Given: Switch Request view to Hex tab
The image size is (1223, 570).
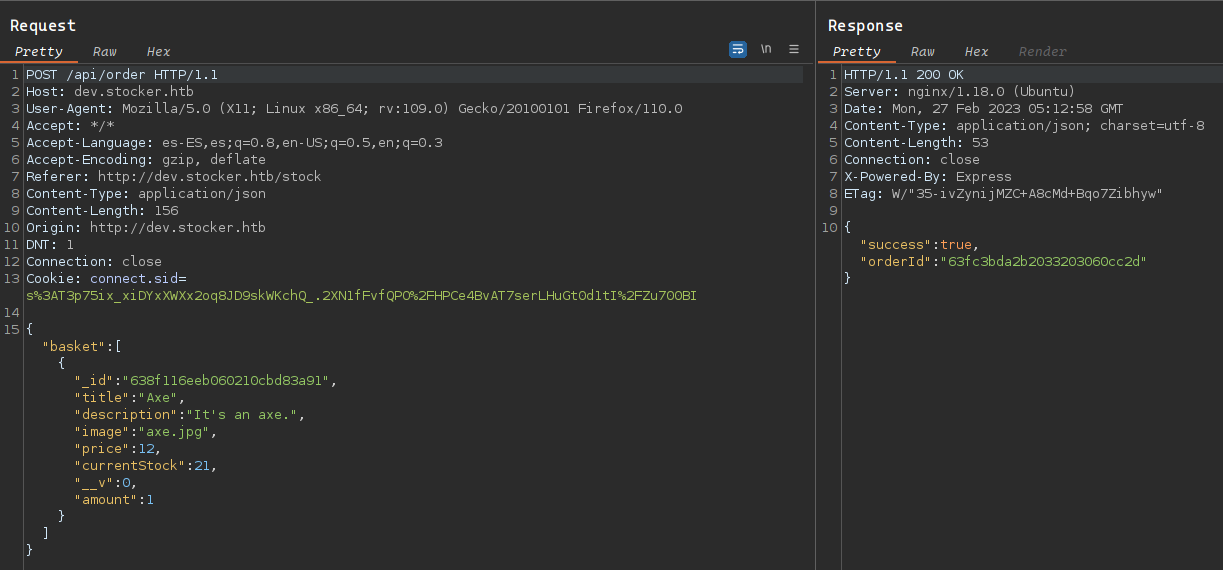Looking at the screenshot, I should pyautogui.click(x=158, y=52).
